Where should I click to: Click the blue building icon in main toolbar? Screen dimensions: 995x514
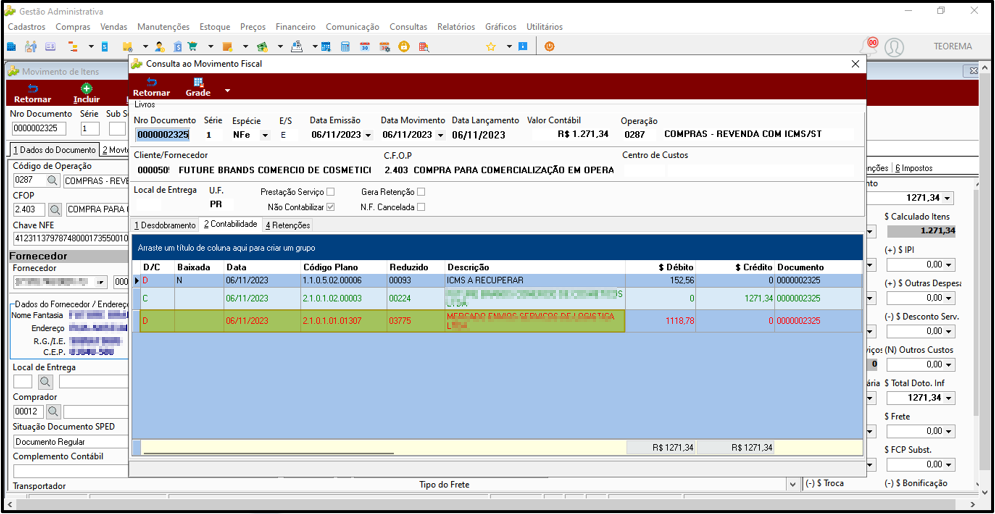(x=11, y=46)
